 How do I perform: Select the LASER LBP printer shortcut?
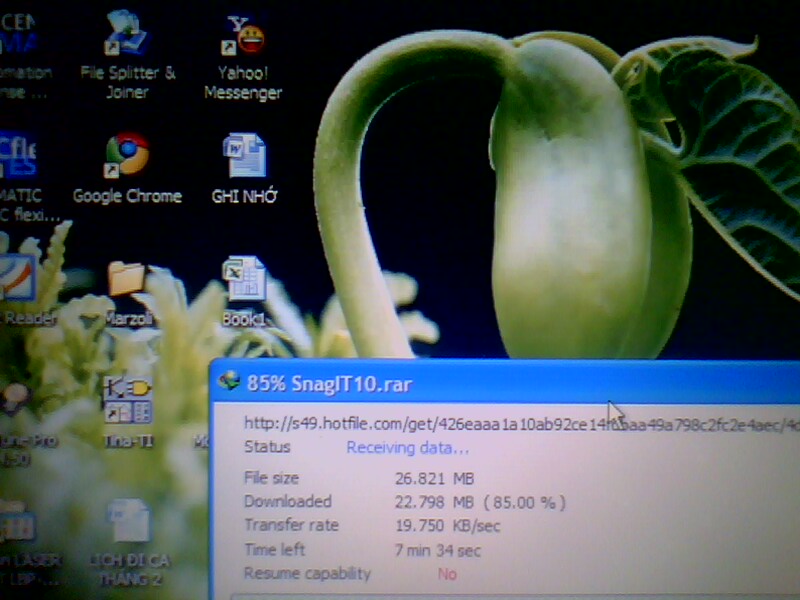[x=18, y=526]
